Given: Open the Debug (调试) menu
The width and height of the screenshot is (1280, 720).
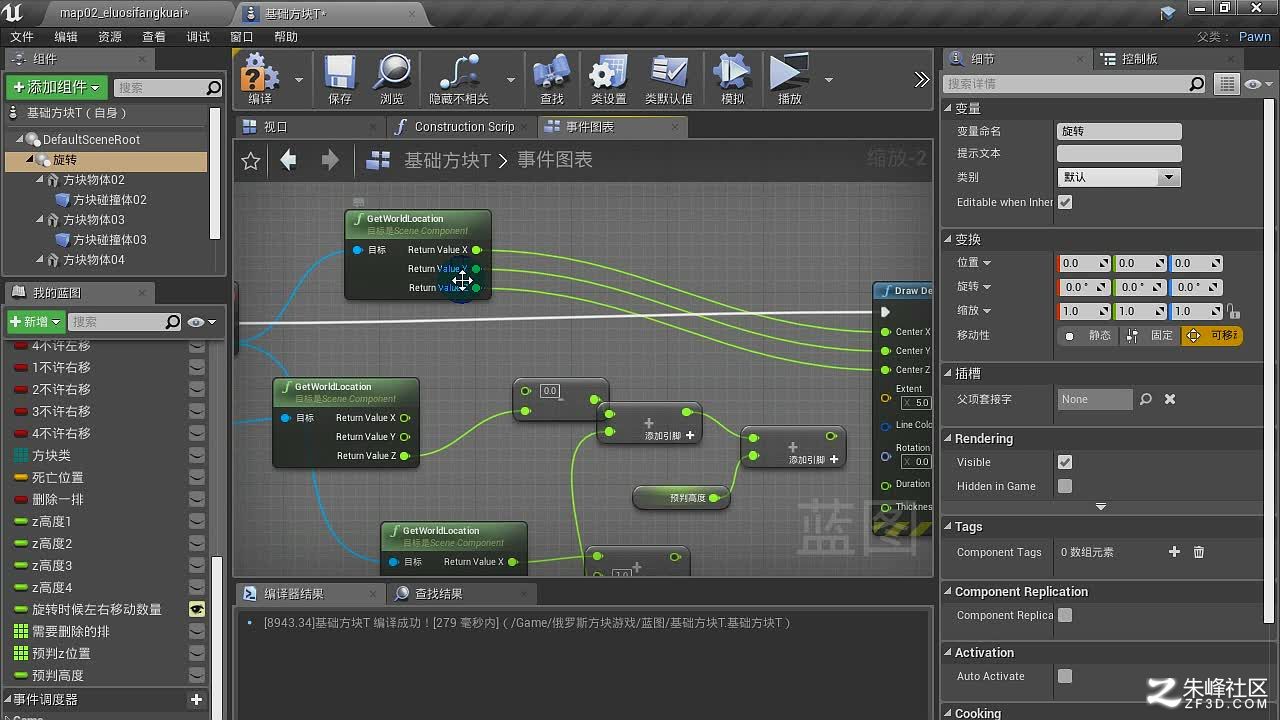Looking at the screenshot, I should tap(198, 36).
